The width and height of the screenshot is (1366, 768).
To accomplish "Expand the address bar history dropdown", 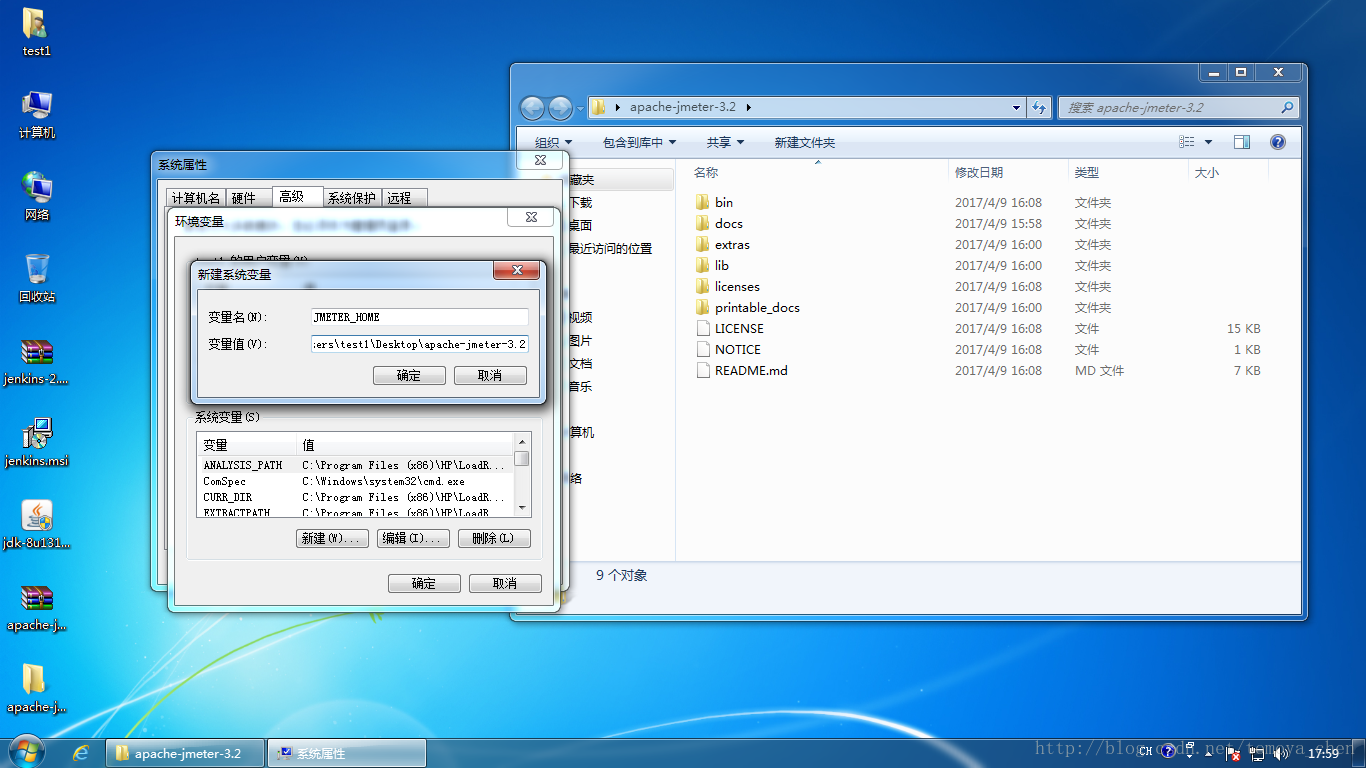I will pos(1016,107).
